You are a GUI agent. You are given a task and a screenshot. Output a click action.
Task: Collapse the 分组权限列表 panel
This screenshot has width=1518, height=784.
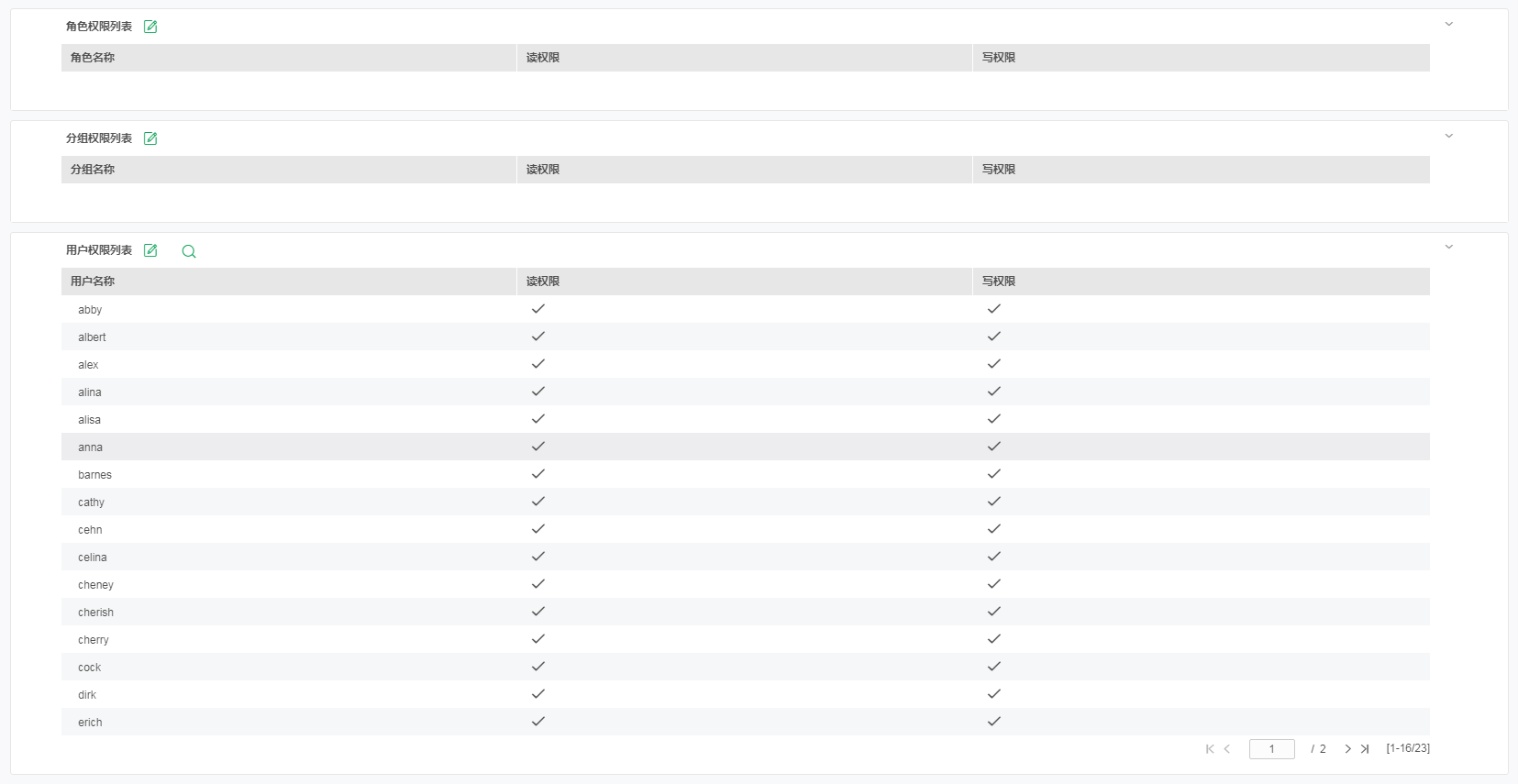point(1449,137)
